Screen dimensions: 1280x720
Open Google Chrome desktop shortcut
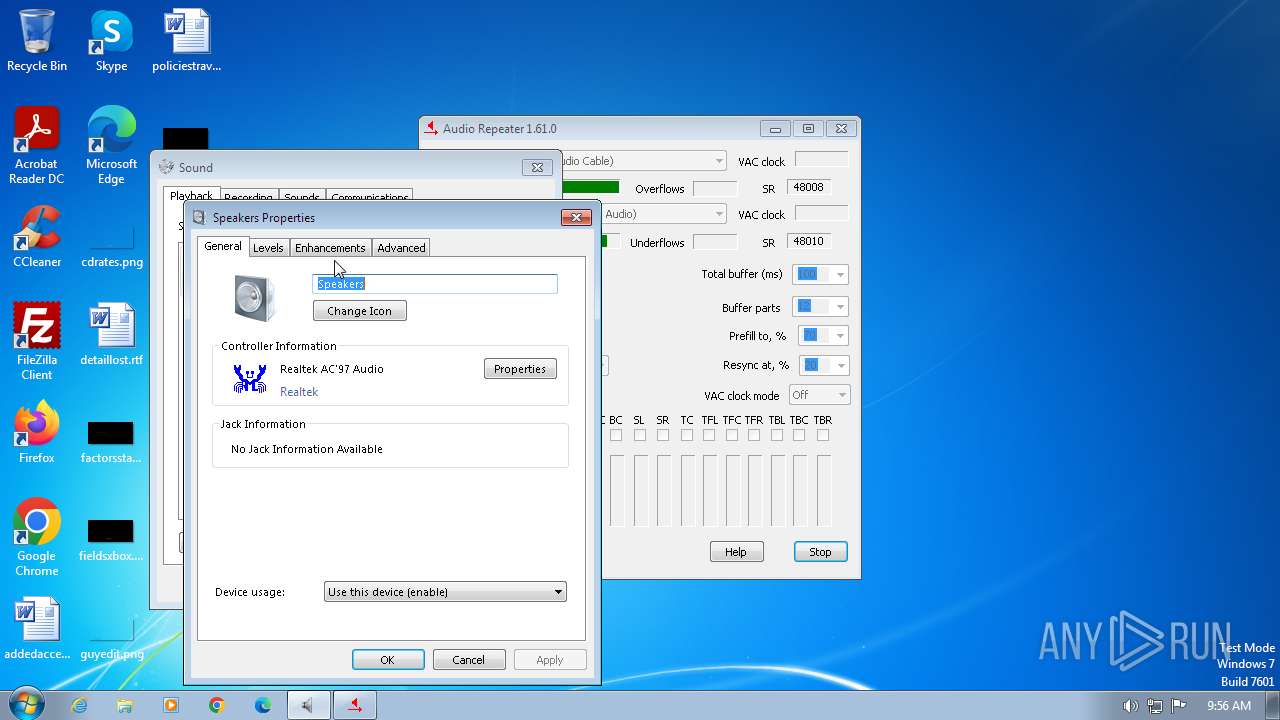37,538
